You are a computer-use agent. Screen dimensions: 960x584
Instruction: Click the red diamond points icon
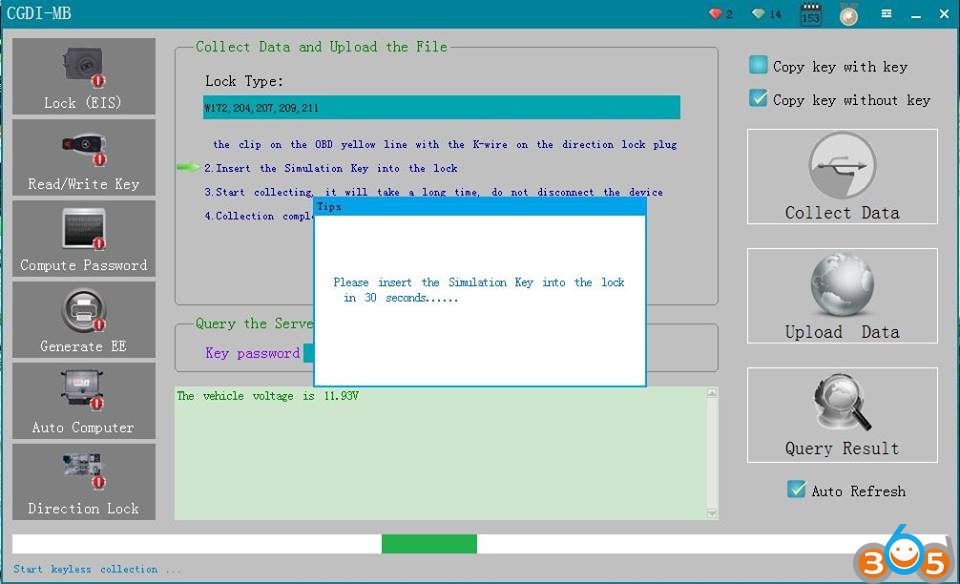[715, 14]
